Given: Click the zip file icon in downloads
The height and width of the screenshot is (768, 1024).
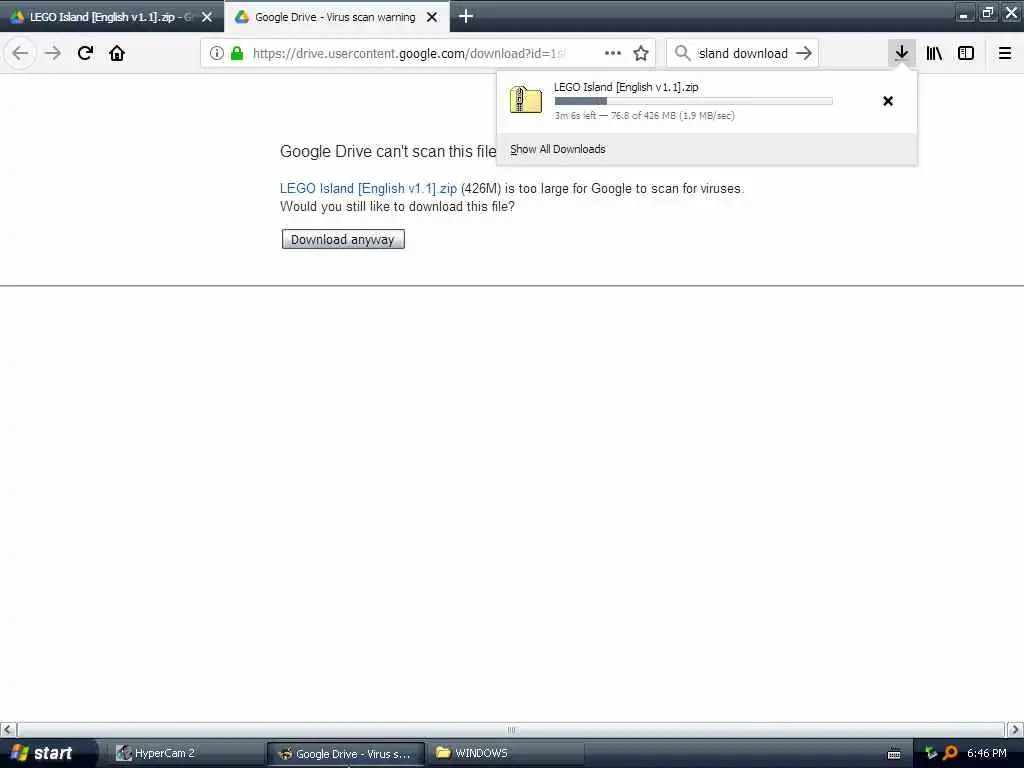Looking at the screenshot, I should 526,100.
